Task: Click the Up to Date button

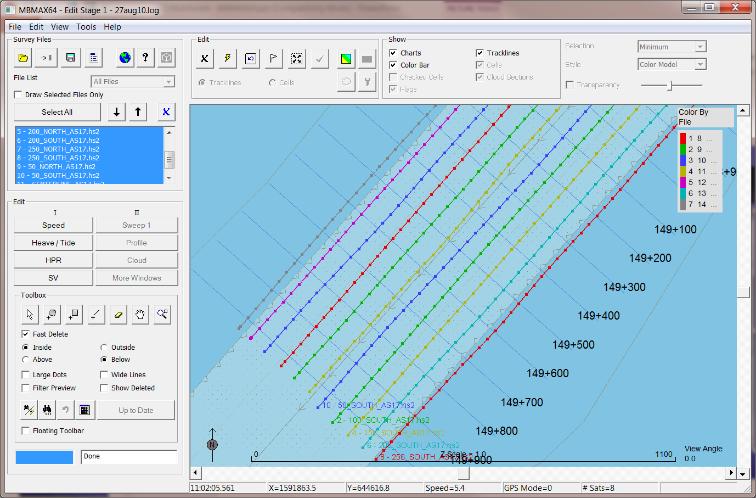Action: 136,410
